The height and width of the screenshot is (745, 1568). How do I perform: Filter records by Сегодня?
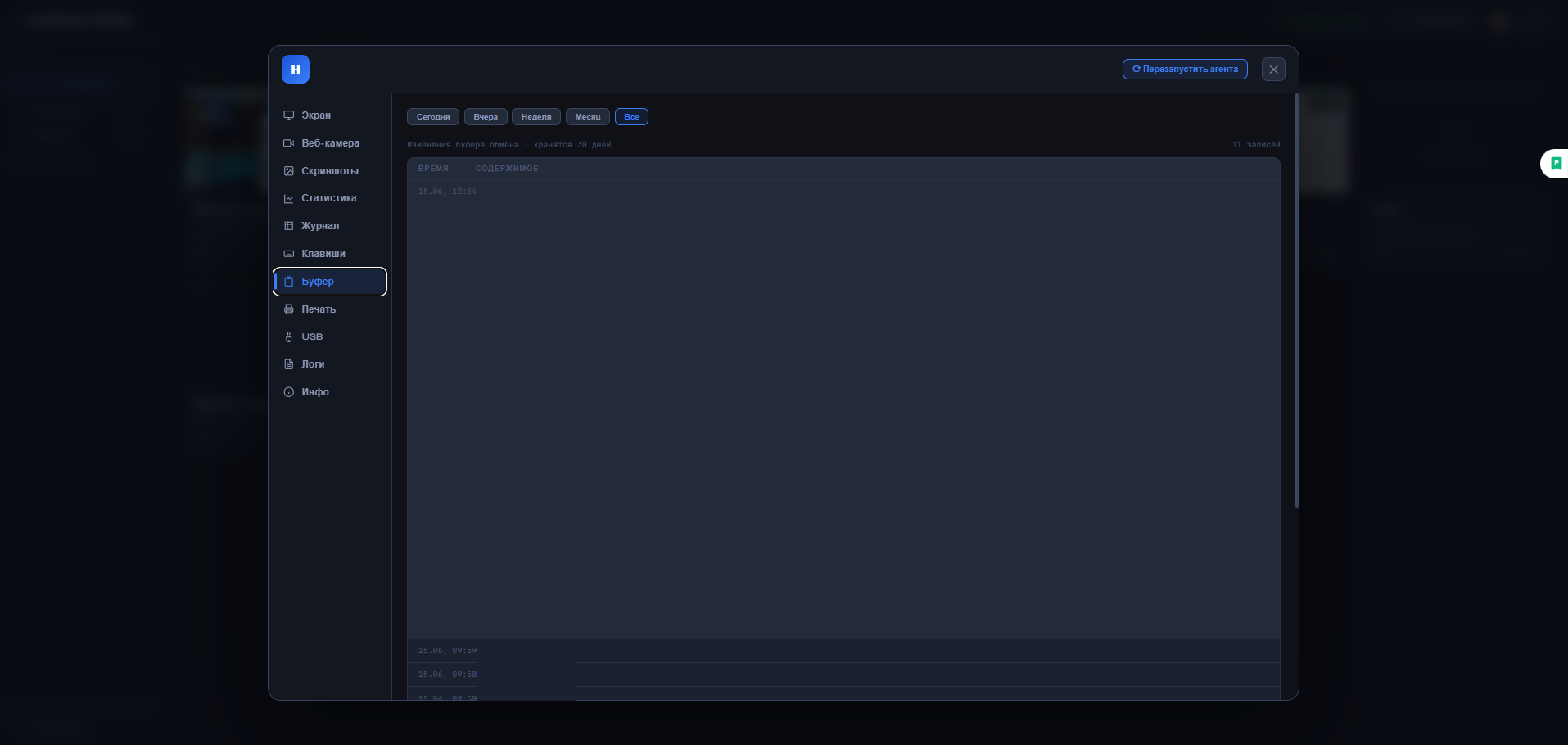[x=433, y=117]
